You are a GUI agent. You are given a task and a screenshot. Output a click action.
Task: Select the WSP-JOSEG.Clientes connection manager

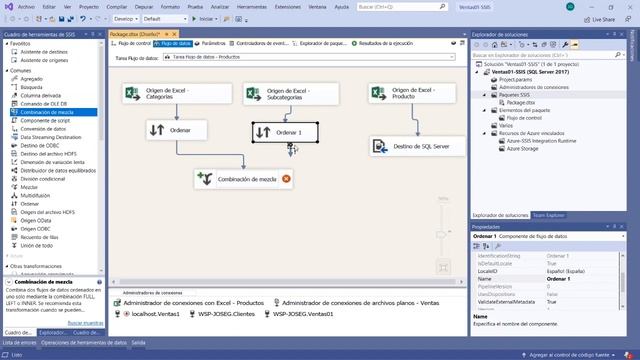click(222, 314)
